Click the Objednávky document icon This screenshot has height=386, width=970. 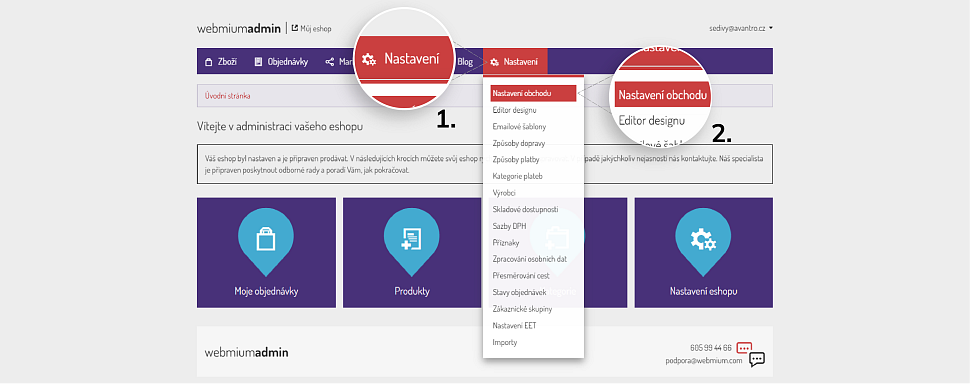259,62
